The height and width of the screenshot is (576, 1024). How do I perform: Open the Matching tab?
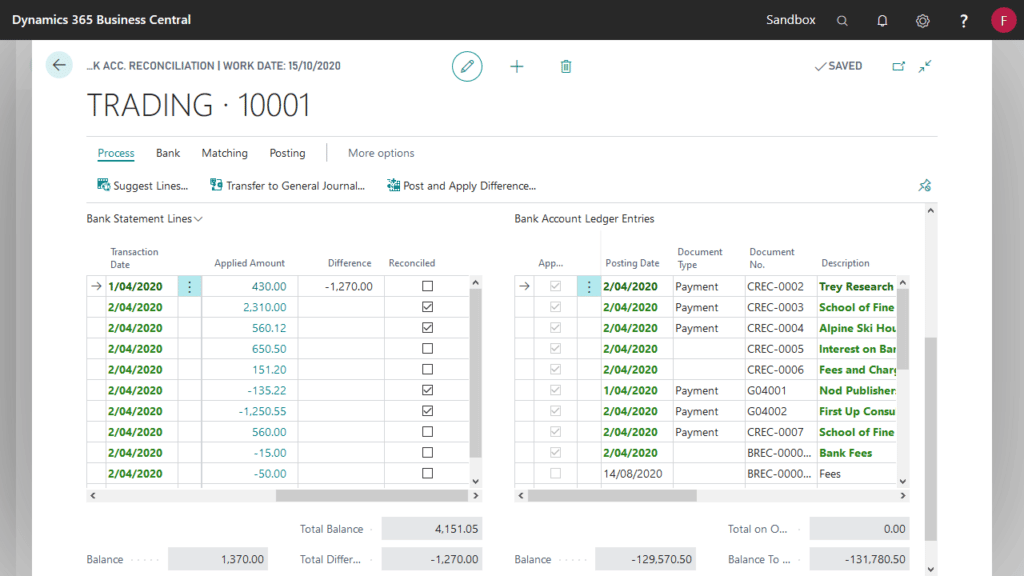224,153
